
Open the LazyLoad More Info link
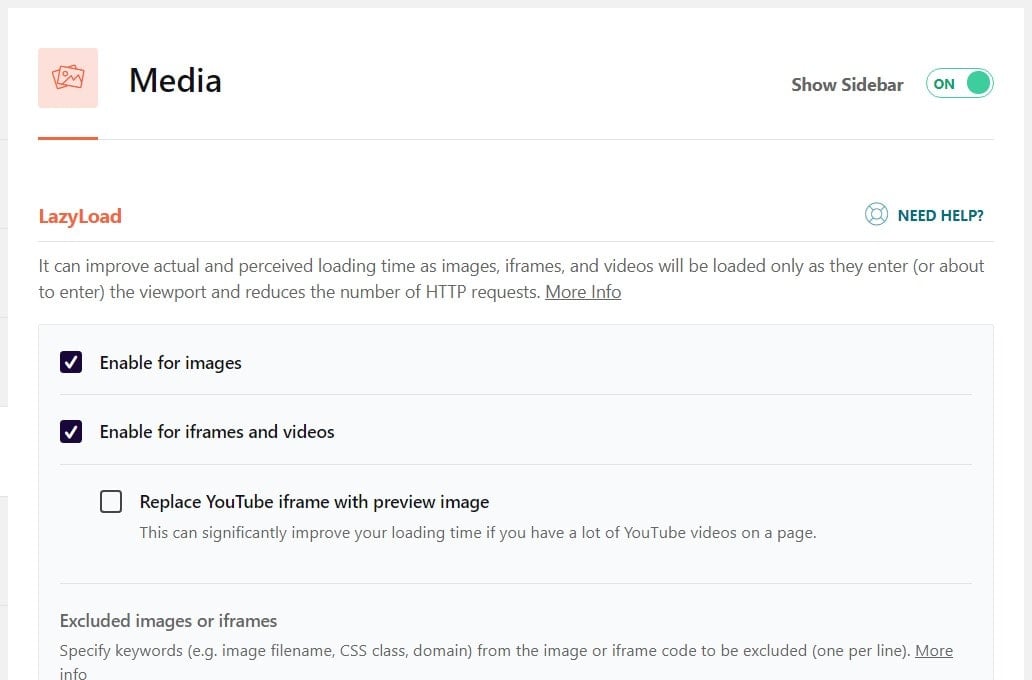pyautogui.click(x=583, y=292)
